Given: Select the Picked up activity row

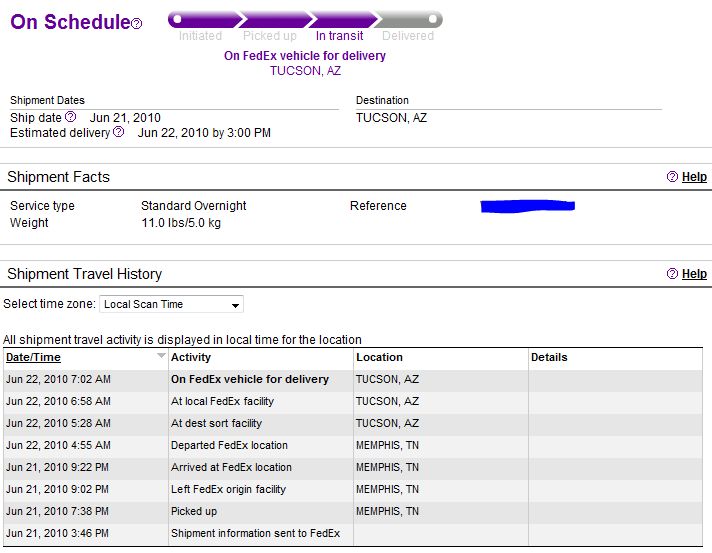Looking at the screenshot, I should click(353, 511).
